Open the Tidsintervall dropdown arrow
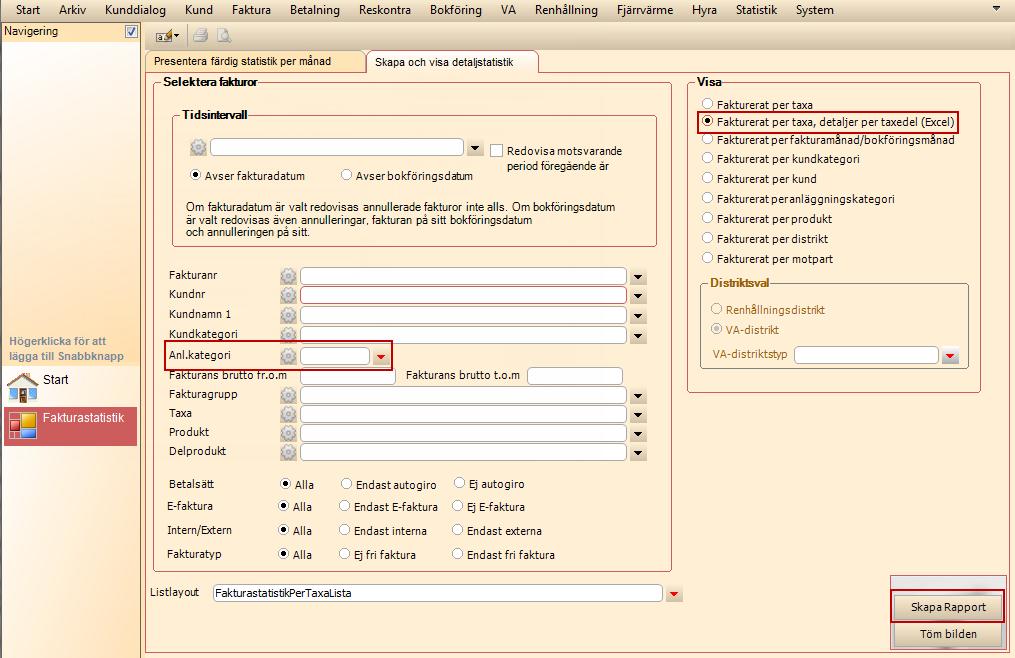This screenshot has width=1015, height=658. (x=475, y=148)
